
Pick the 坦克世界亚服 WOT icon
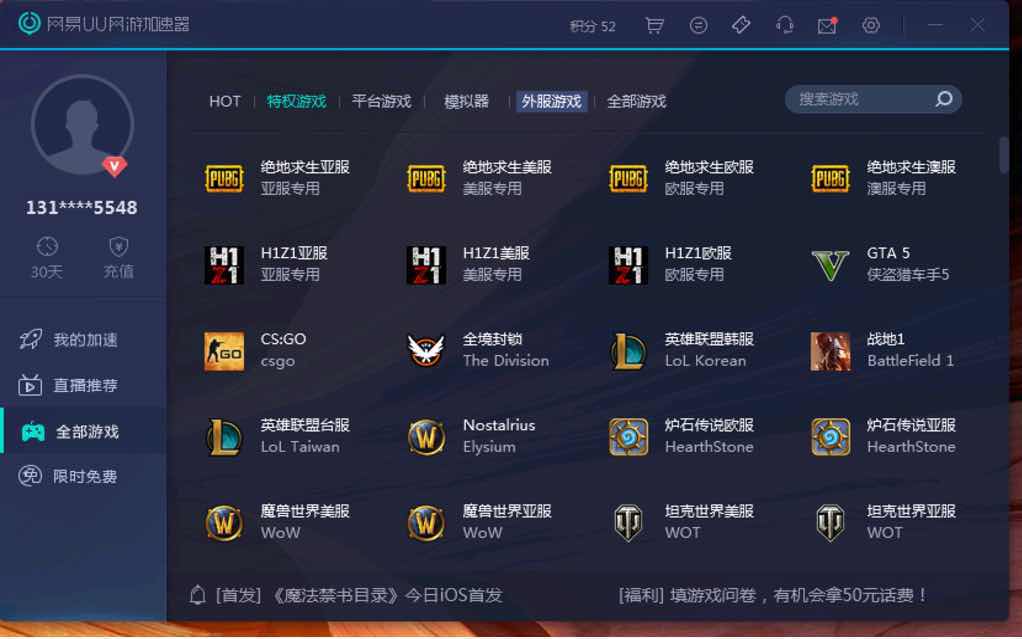[830, 523]
